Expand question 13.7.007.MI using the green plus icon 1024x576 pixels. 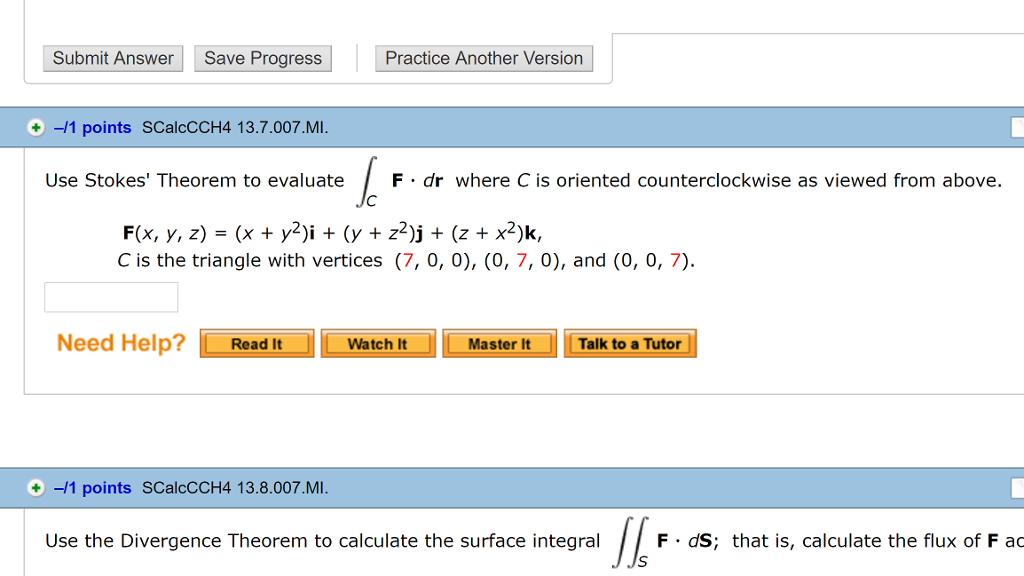(x=36, y=127)
